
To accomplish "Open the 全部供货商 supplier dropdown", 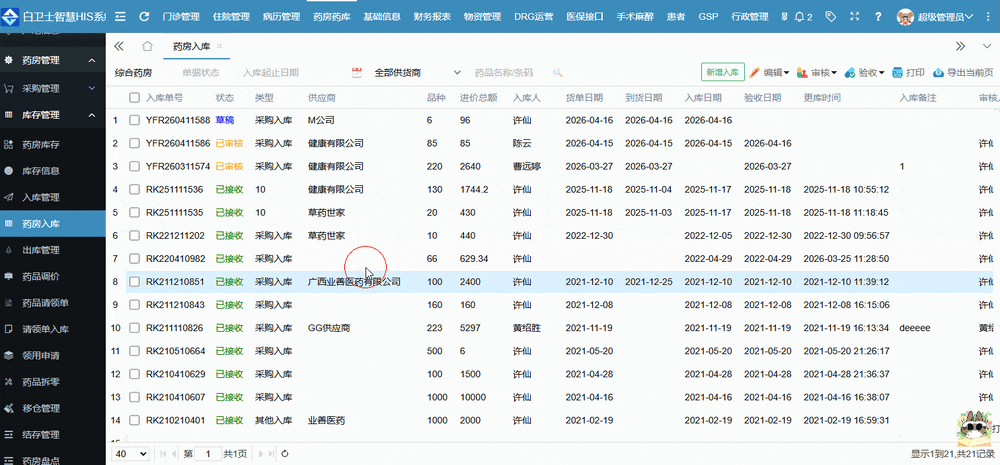I will pyautogui.click(x=417, y=73).
